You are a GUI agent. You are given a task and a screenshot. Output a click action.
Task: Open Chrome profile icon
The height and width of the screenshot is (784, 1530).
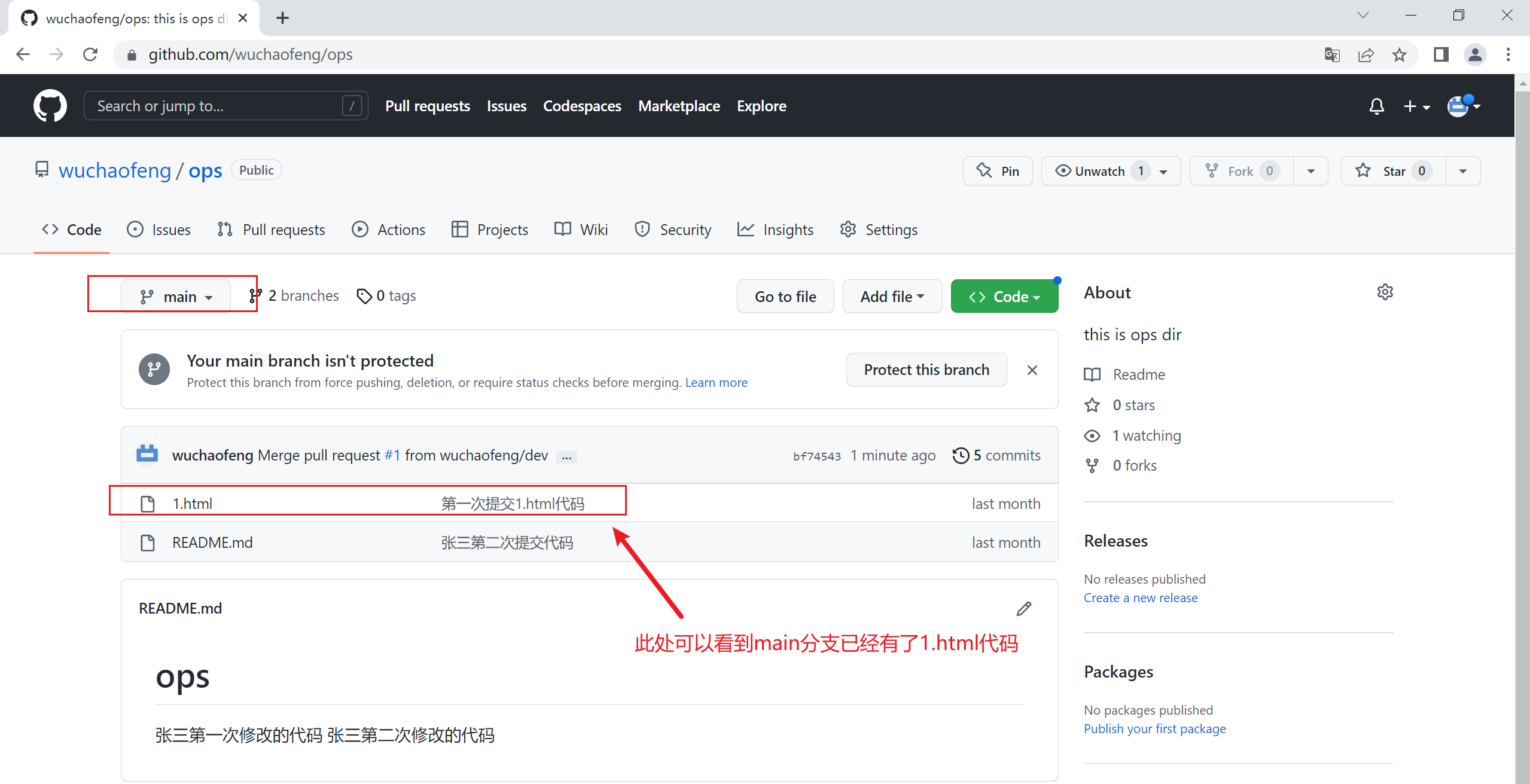[x=1475, y=55]
